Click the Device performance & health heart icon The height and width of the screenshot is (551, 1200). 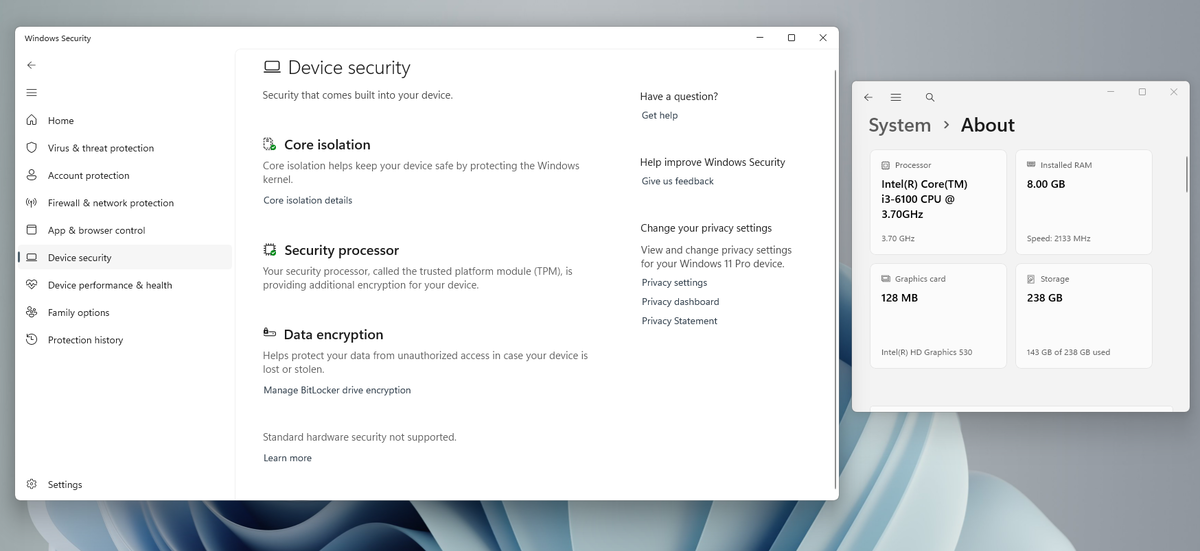(x=31, y=285)
